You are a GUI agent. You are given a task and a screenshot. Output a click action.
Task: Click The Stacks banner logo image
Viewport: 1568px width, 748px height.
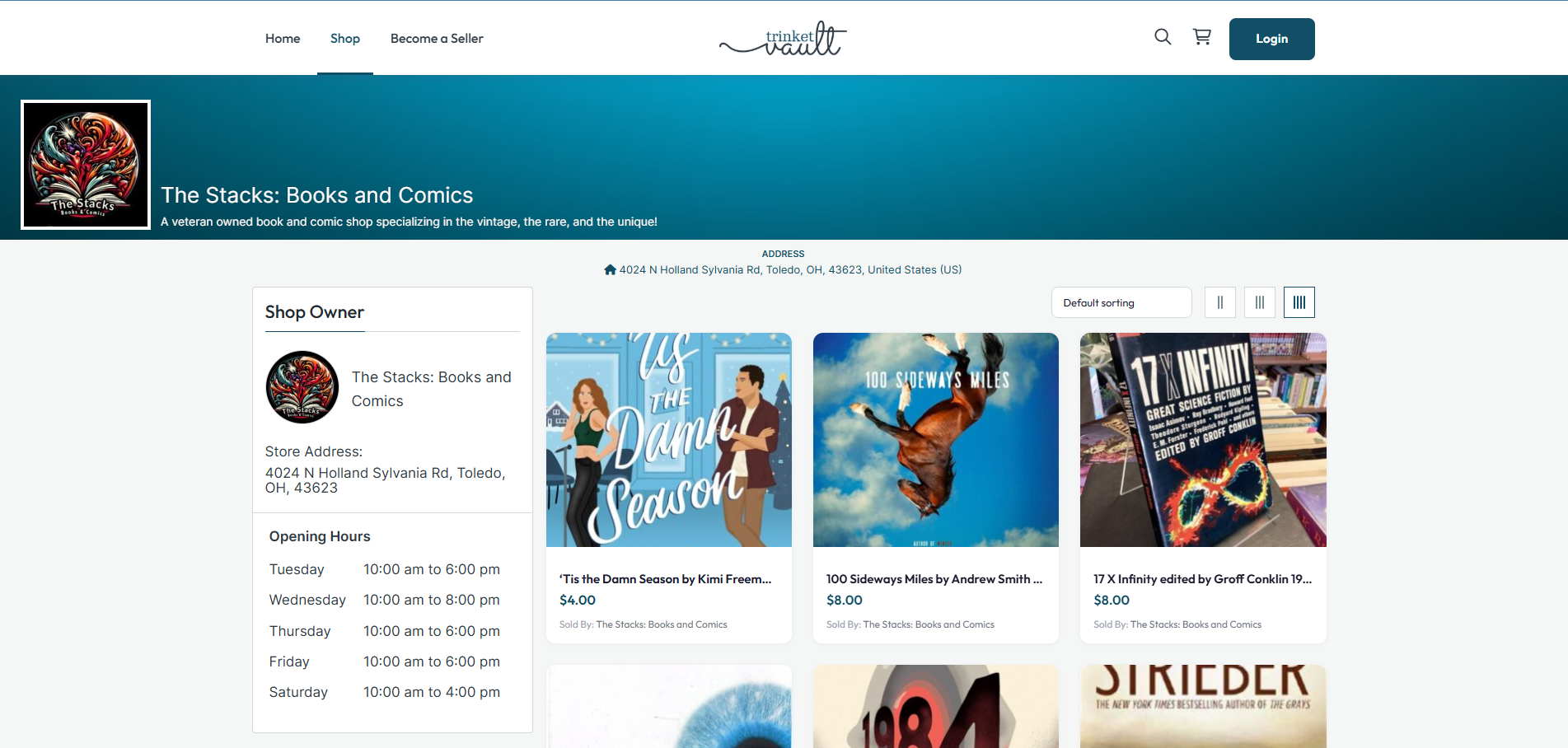(x=86, y=165)
